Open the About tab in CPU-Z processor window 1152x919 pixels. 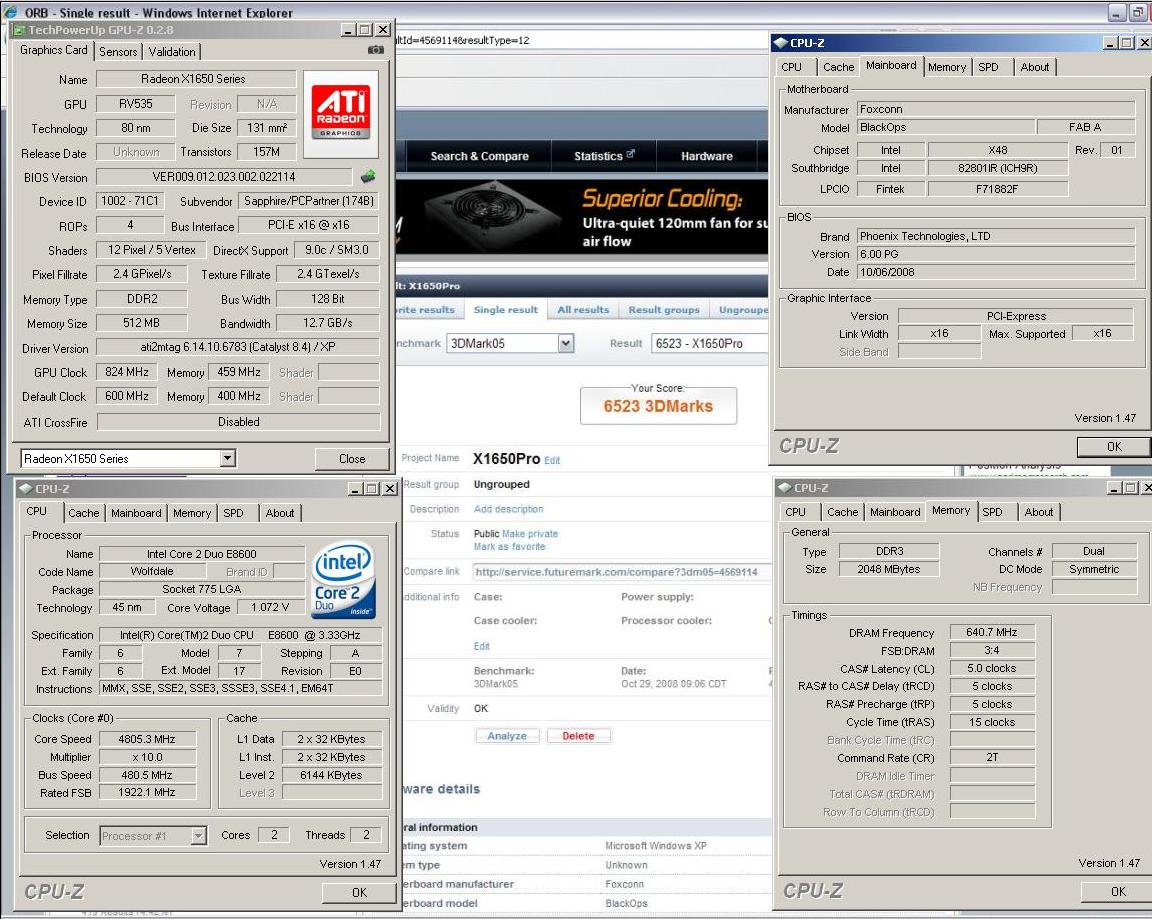[x=279, y=513]
